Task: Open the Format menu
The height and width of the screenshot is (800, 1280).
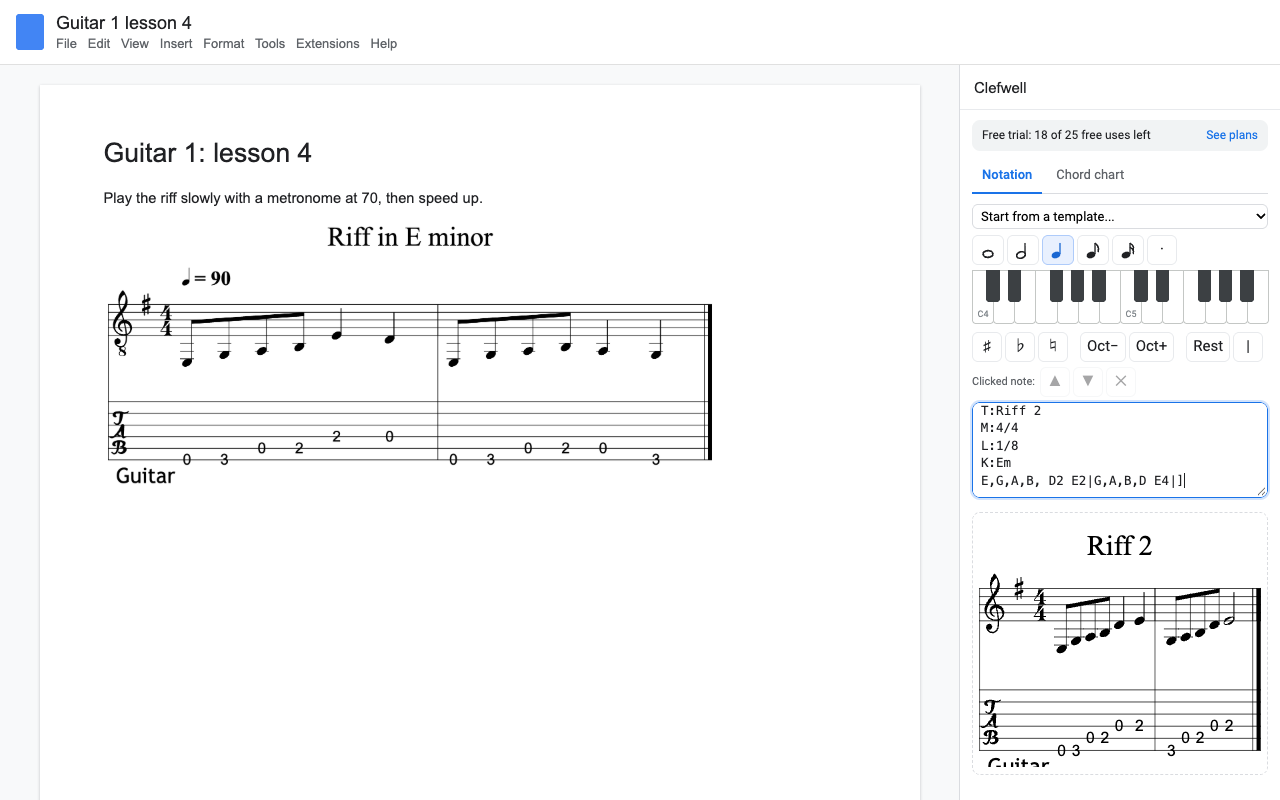Action: click(x=224, y=43)
